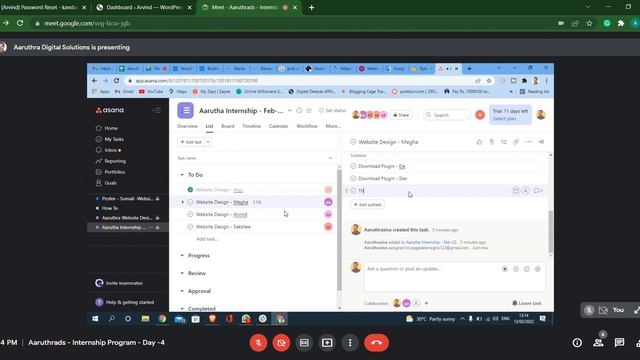640x360 pixels.
Task: Open project title dropdown chevron
Action: click(290, 111)
